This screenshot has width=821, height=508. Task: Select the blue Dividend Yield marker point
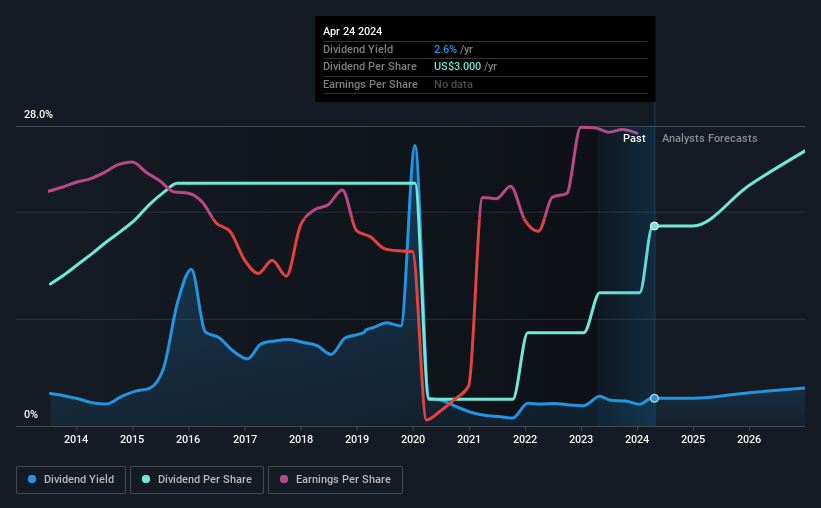(x=654, y=399)
